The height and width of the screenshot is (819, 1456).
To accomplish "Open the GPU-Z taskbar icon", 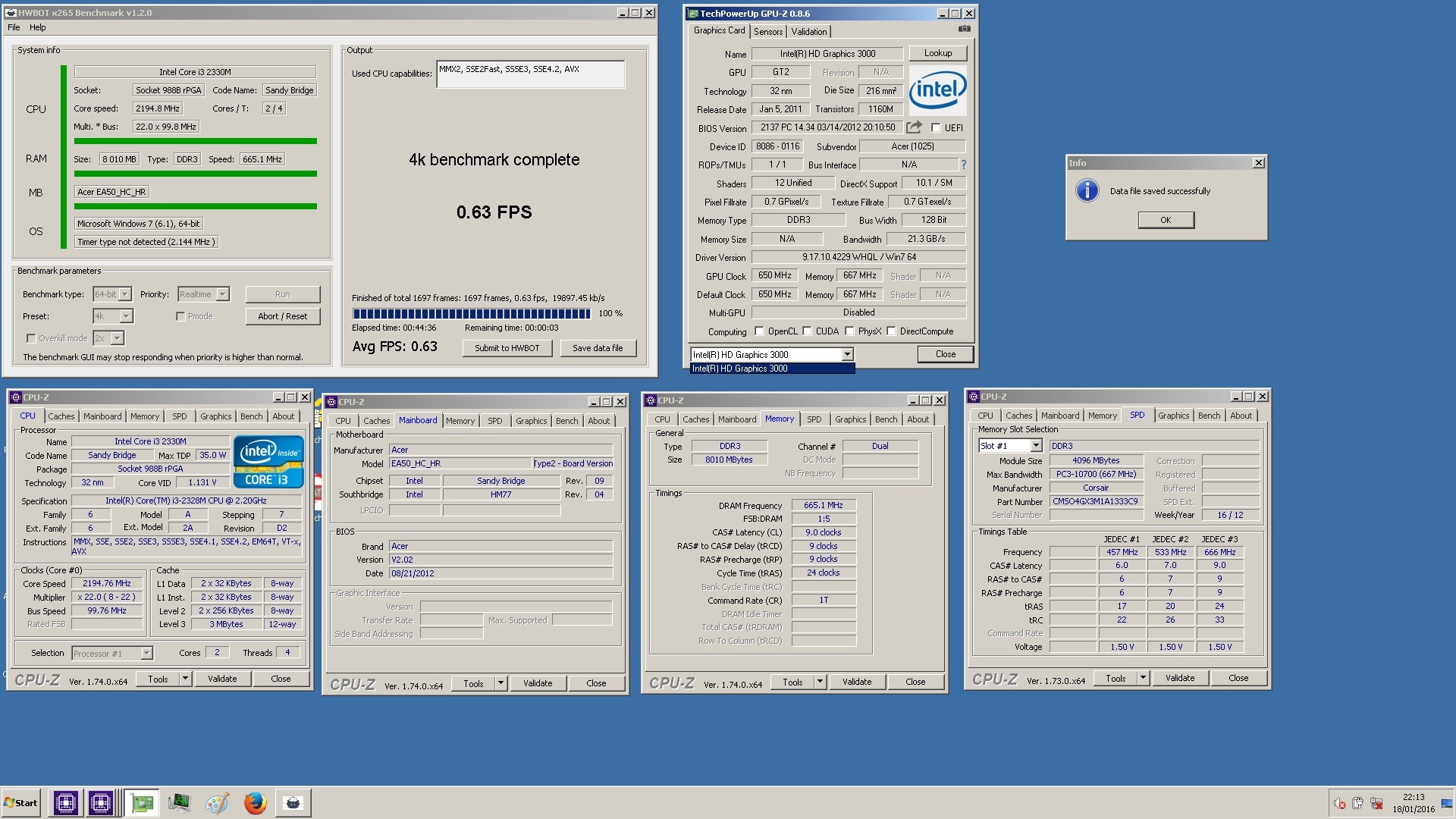I will click(x=141, y=802).
